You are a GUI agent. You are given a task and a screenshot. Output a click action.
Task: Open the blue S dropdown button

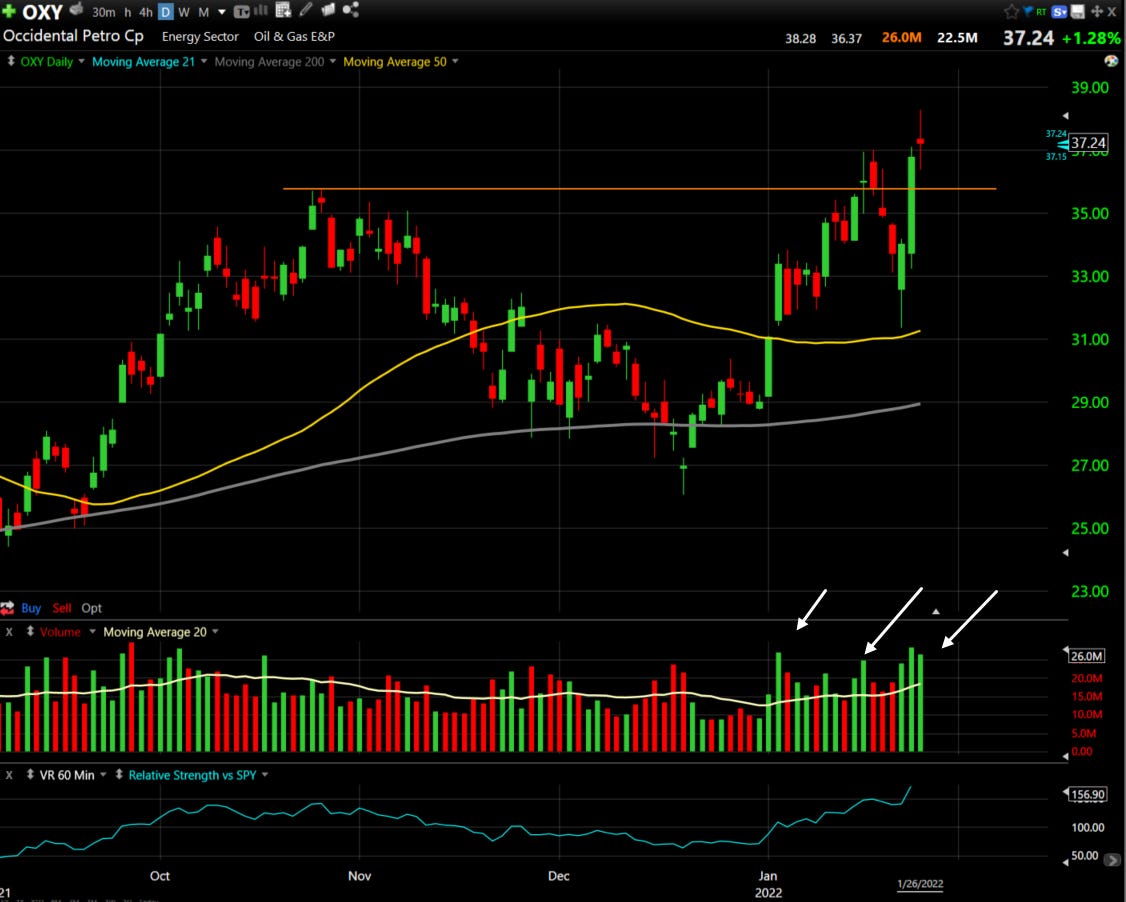pos(1060,11)
